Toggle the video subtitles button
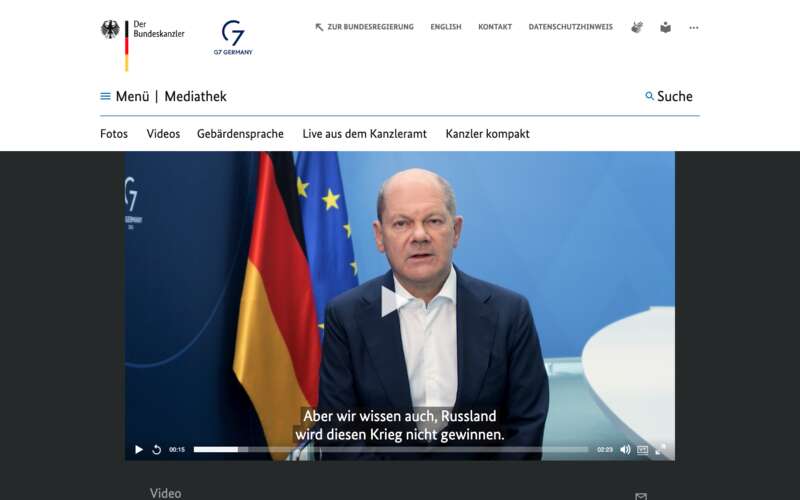The width and height of the screenshot is (800, 500). 642,449
